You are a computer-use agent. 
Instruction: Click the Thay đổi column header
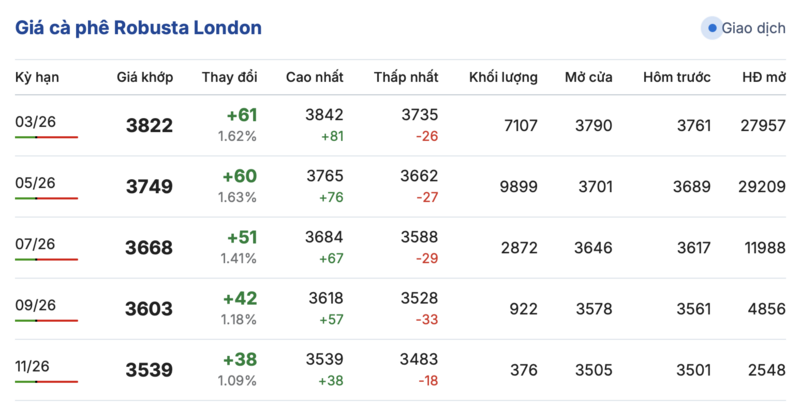230,77
